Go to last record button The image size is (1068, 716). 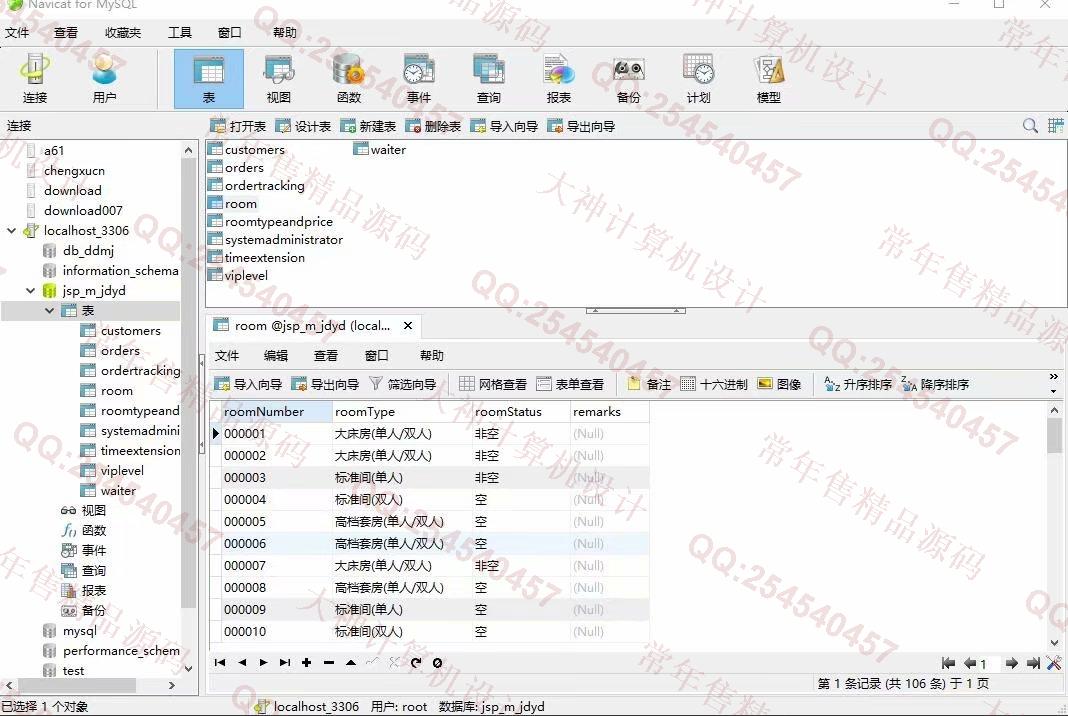tap(285, 662)
